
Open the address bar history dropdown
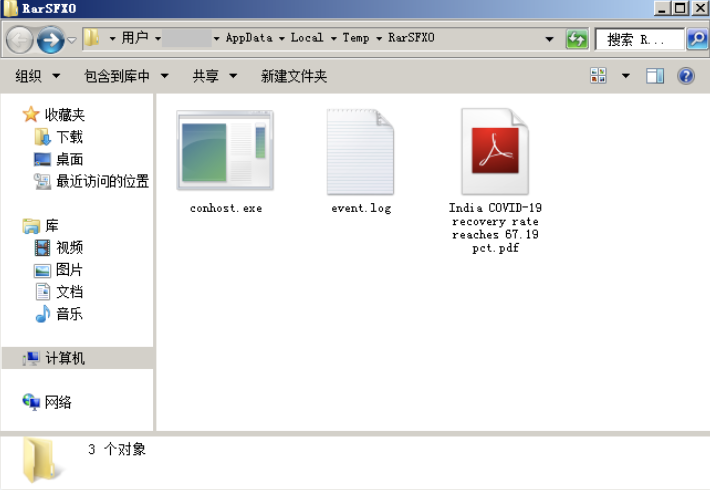550,39
